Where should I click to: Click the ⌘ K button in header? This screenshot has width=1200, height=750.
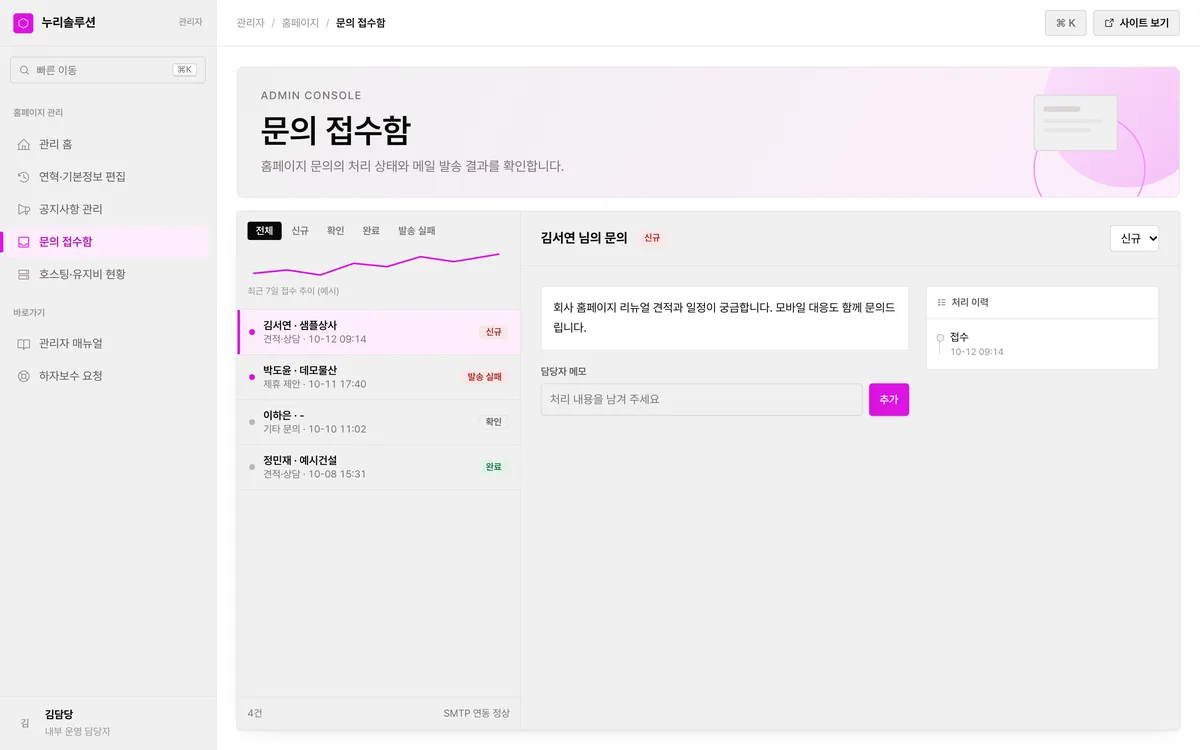pyautogui.click(x=1066, y=23)
